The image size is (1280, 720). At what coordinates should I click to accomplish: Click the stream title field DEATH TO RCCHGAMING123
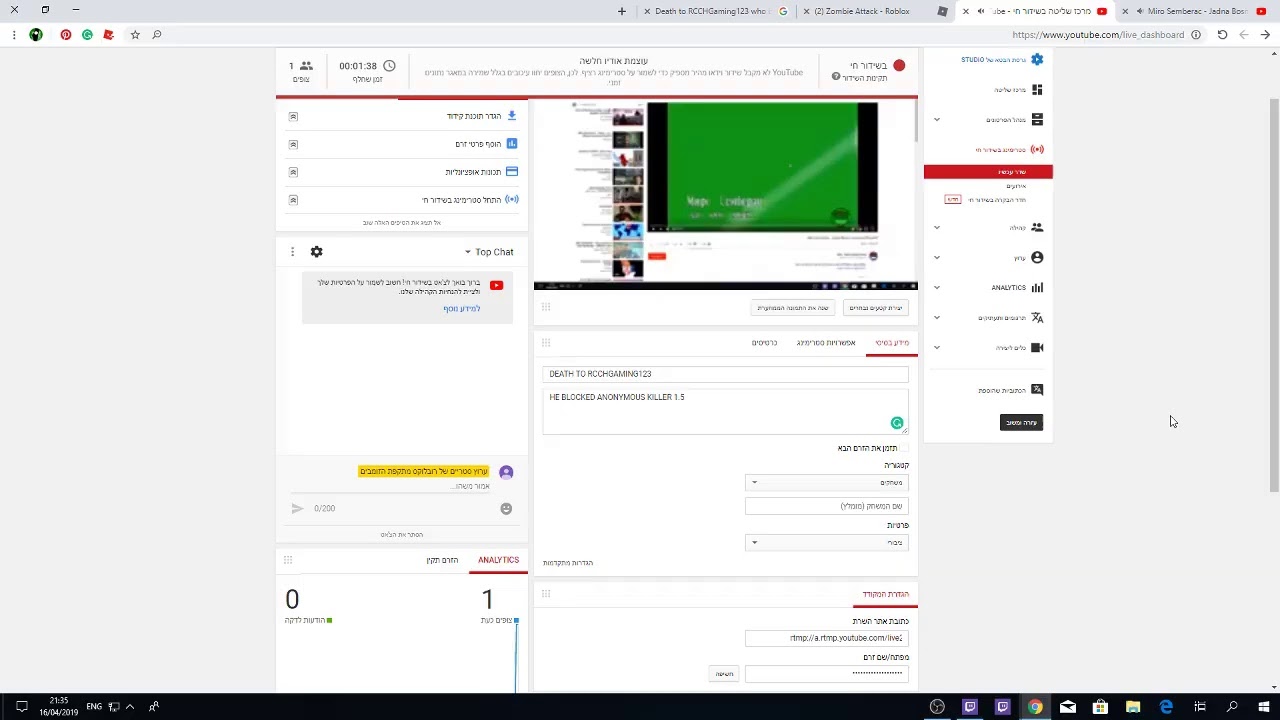(725, 374)
